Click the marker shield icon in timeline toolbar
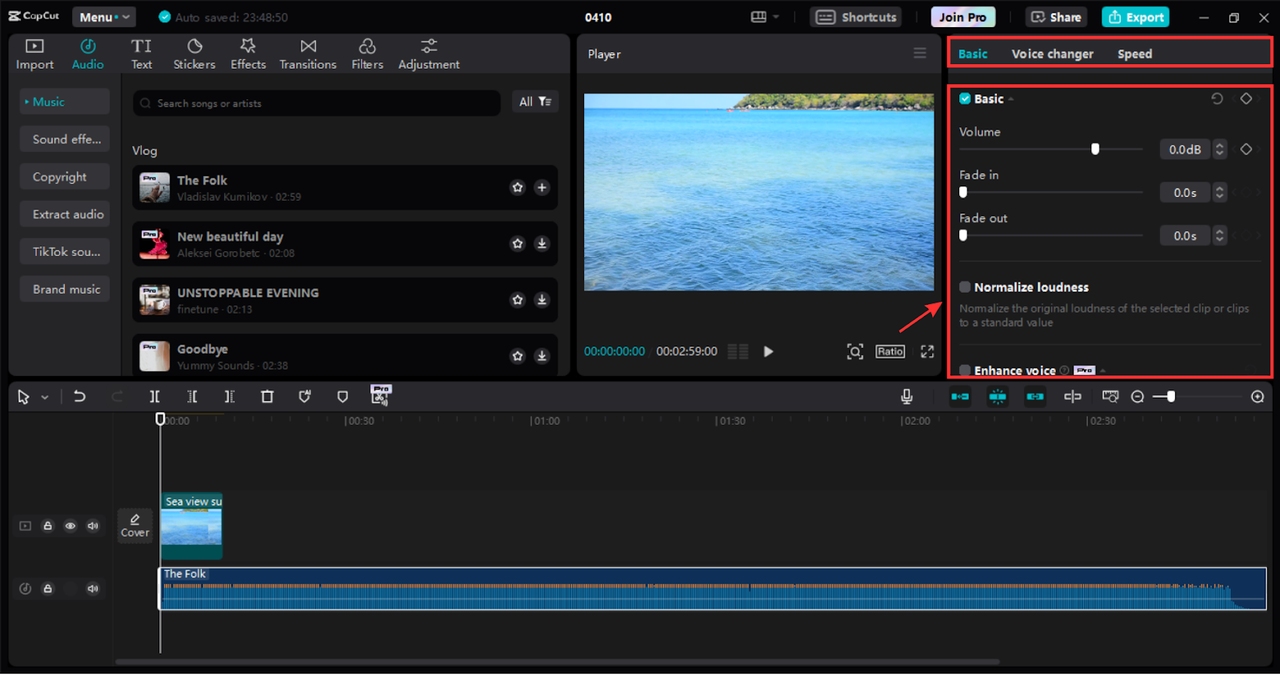The height and width of the screenshot is (676, 1280). [x=342, y=397]
